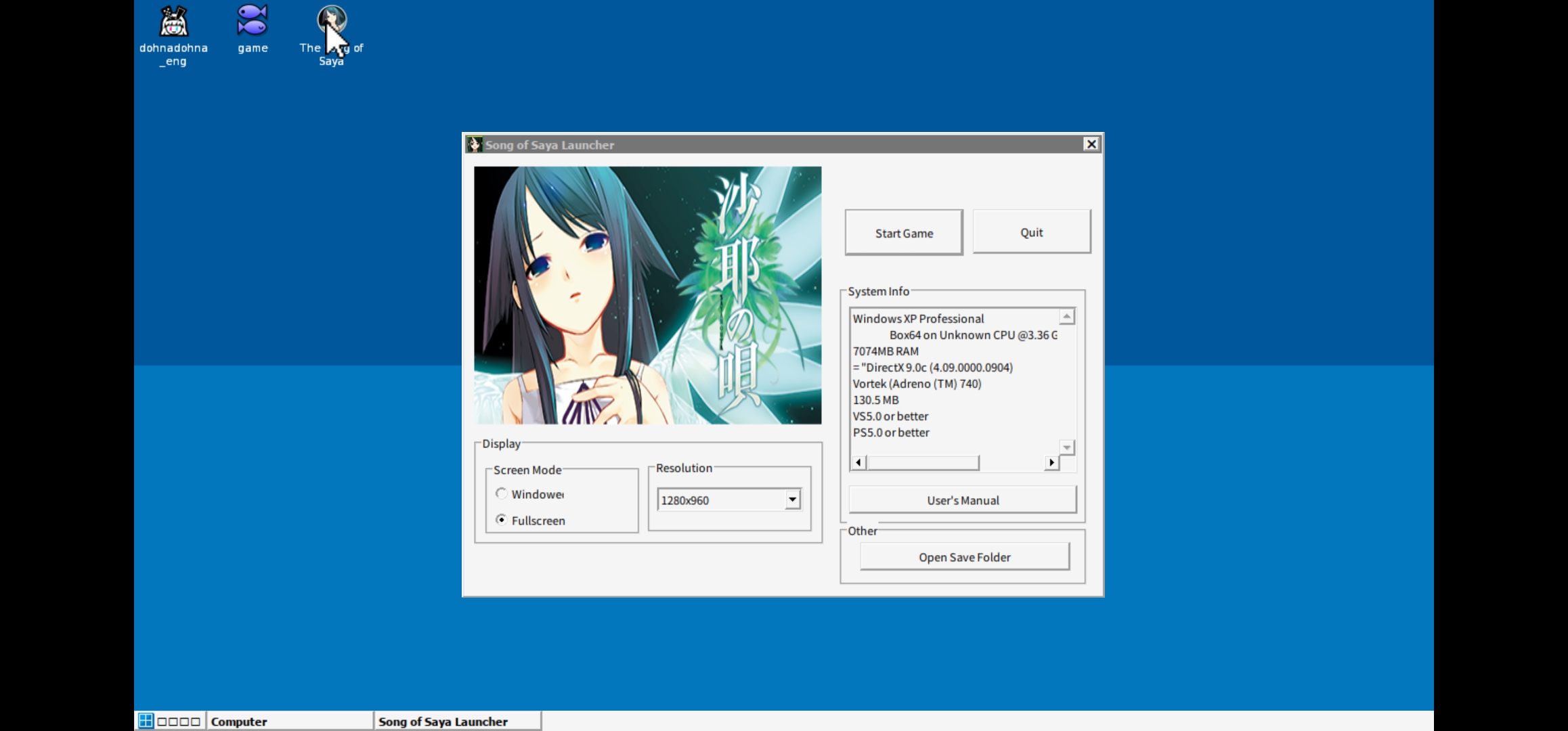The height and width of the screenshot is (731, 1568).
Task: Switch to Song of Saya Launcher taskbar item
Action: [457, 722]
